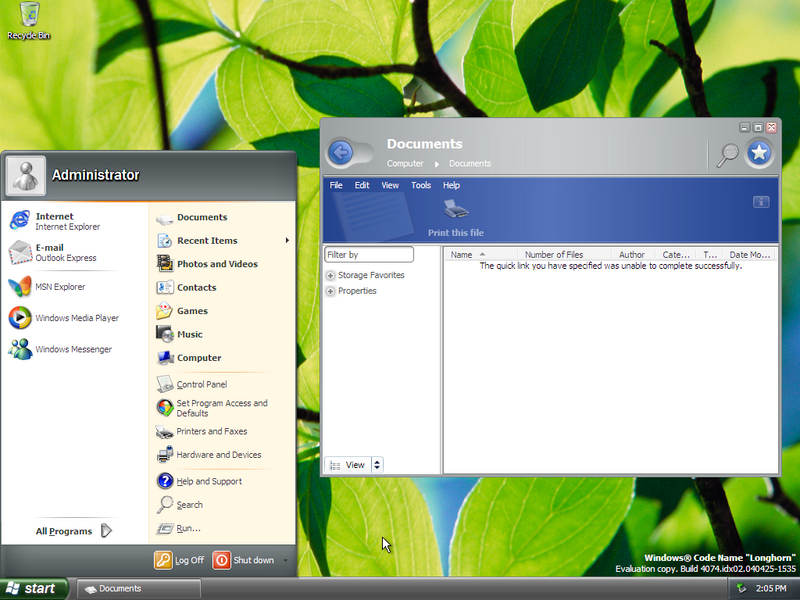Image resolution: width=800 pixels, height=600 pixels.
Task: Toggle the info pane icon in Documents
Action: pos(761,202)
